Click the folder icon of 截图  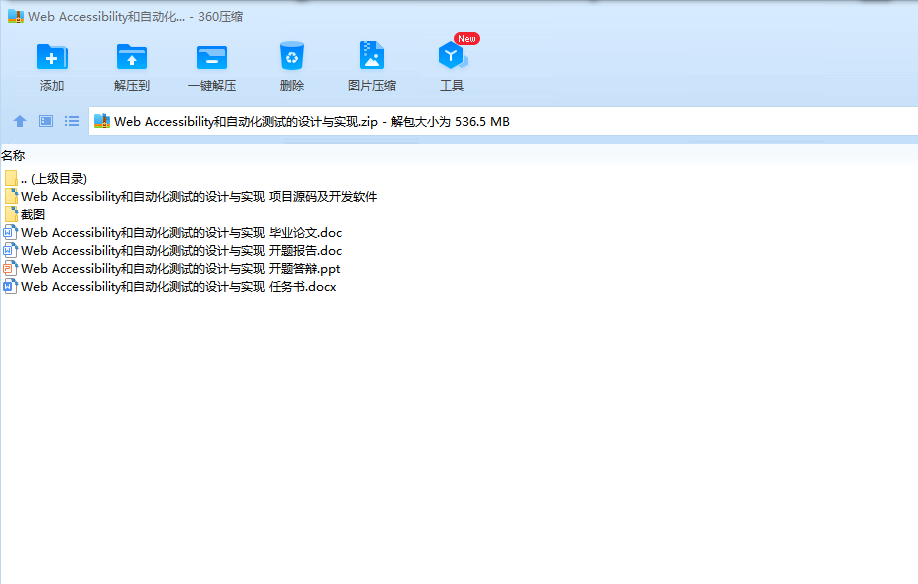pos(11,214)
